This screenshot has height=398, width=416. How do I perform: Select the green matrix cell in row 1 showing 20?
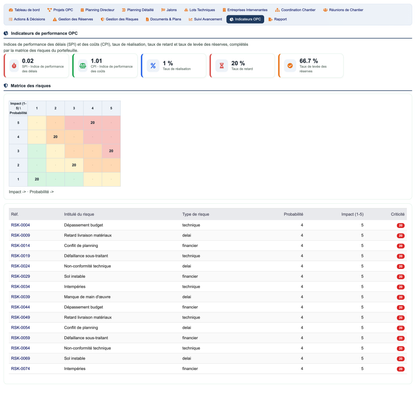point(37,179)
